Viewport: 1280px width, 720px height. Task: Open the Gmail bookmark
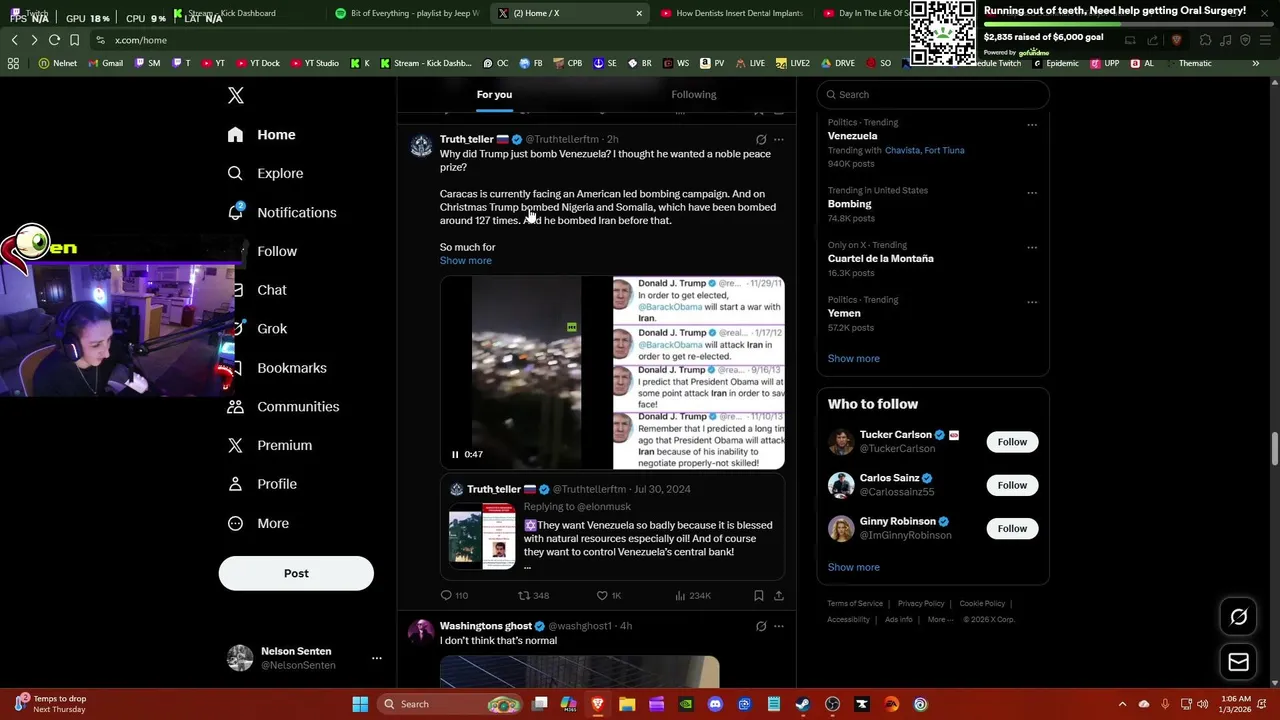(x=106, y=63)
